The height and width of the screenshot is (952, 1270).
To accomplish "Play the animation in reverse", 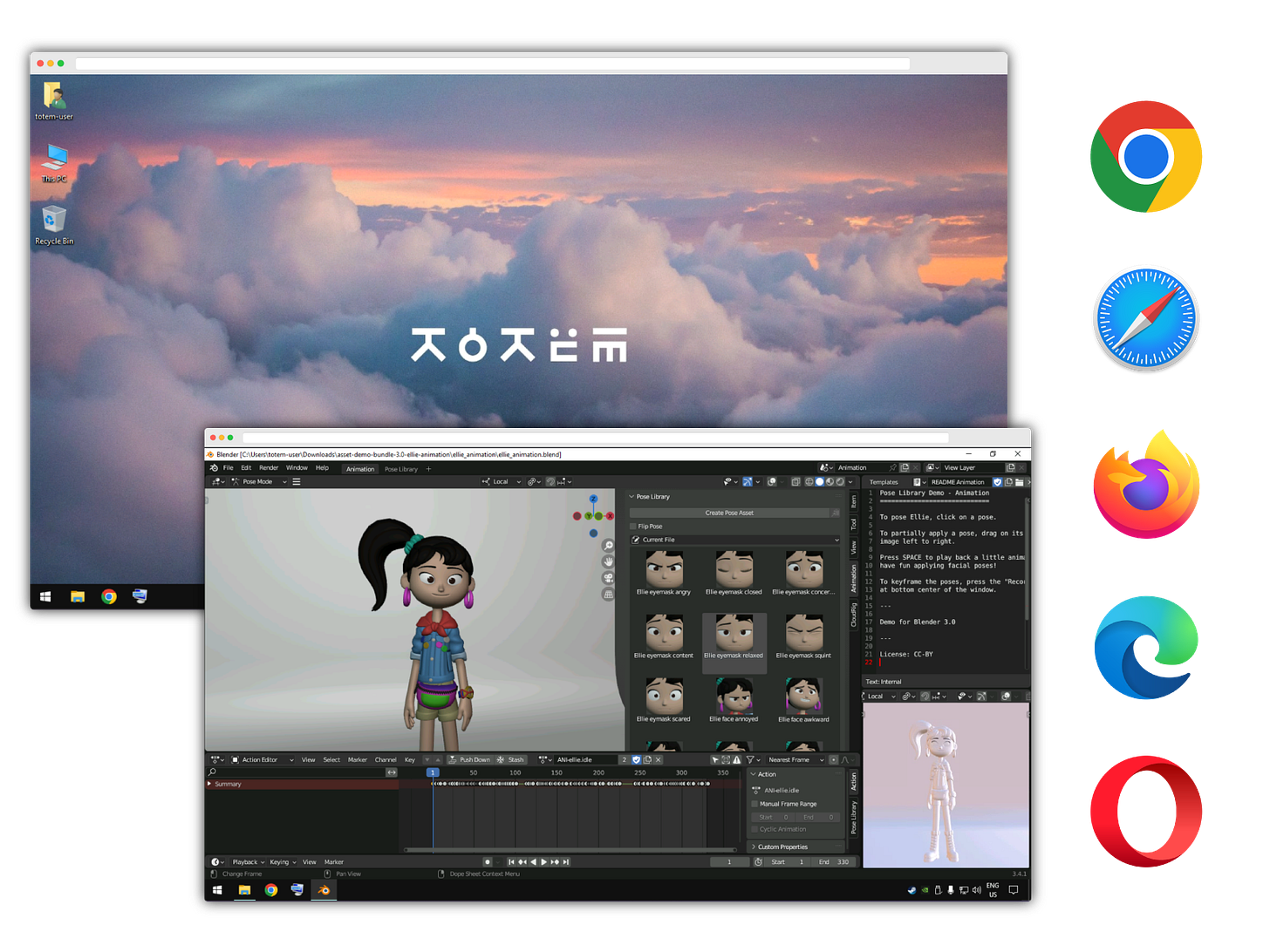I will [533, 862].
